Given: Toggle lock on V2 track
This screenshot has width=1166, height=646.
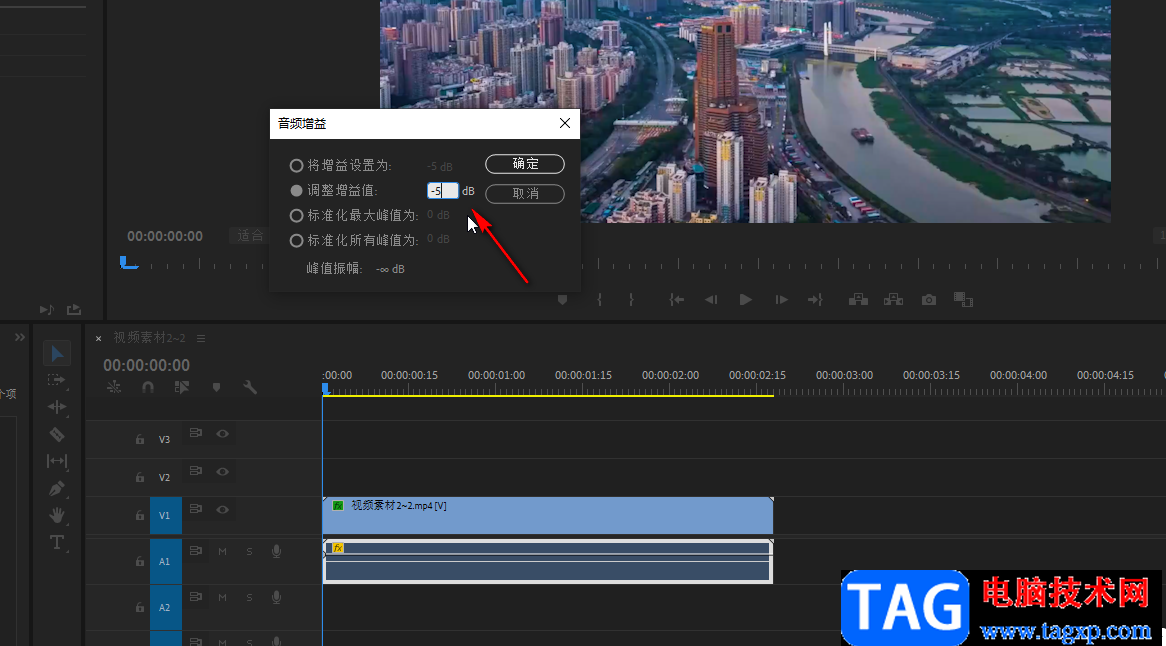Looking at the screenshot, I should [140, 477].
